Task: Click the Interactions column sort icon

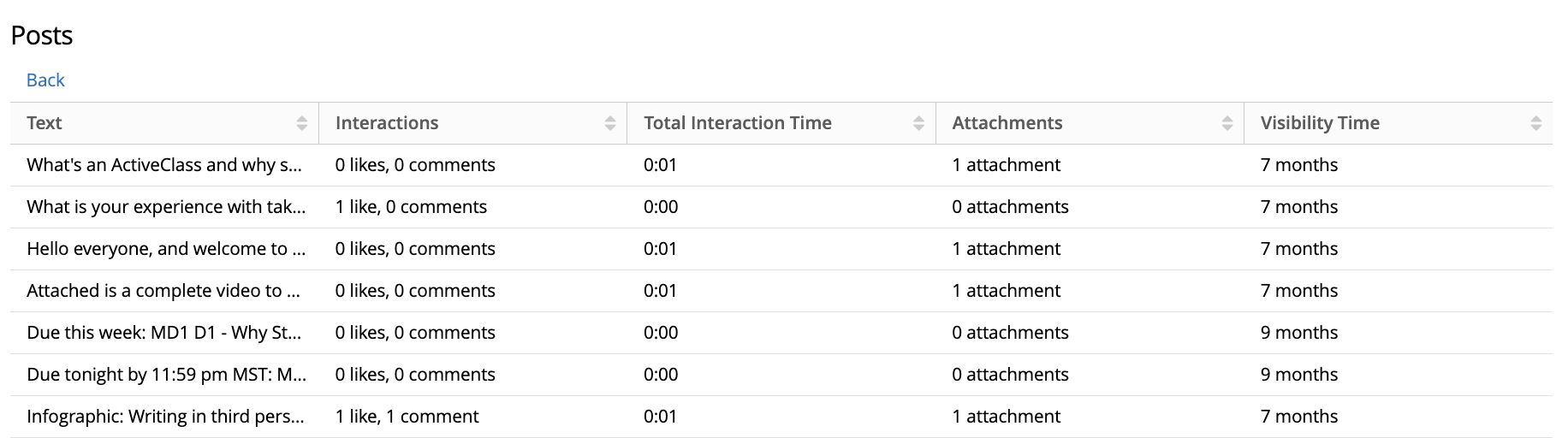Action: click(x=610, y=123)
